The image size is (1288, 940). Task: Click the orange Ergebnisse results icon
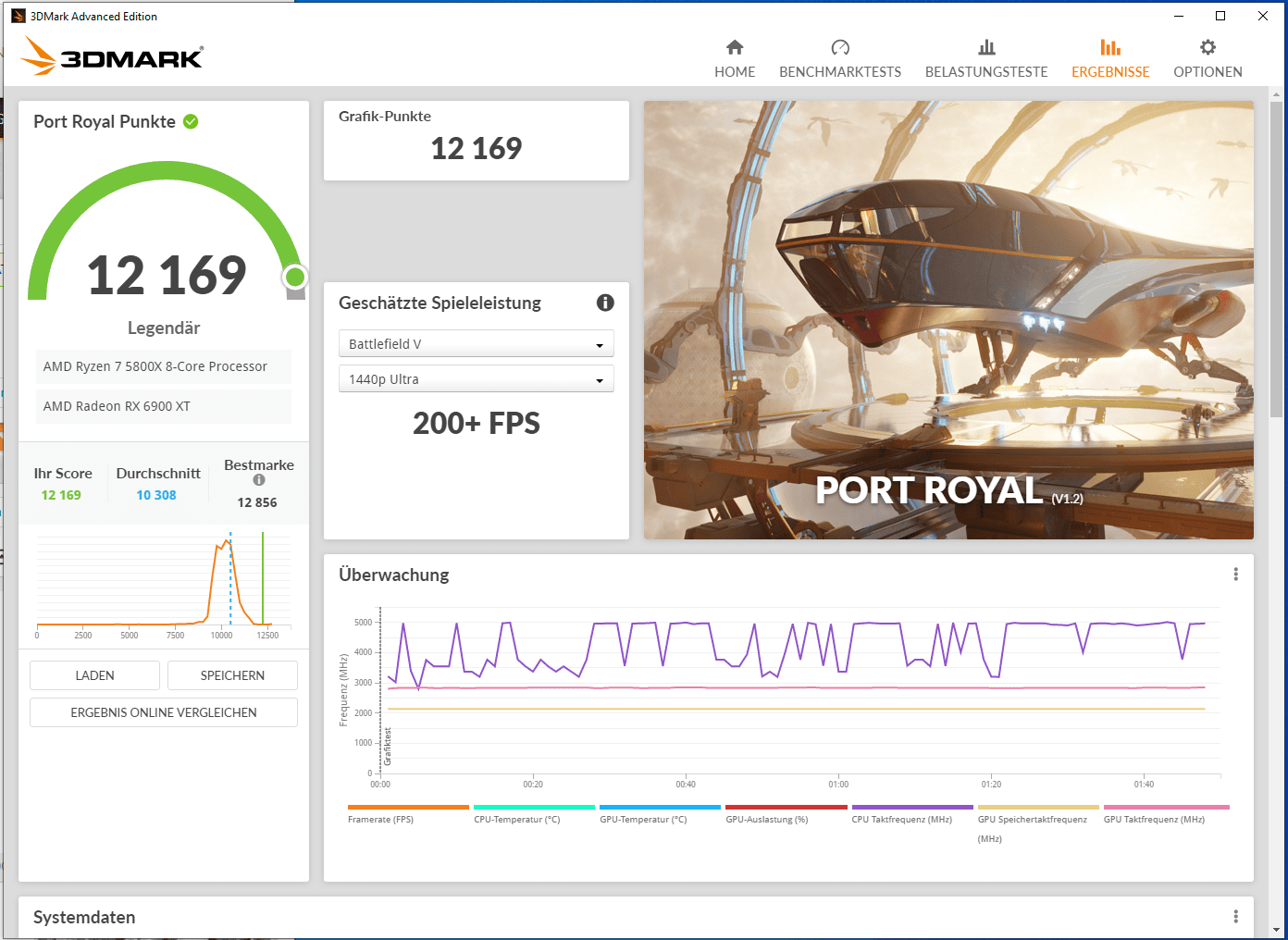[1110, 47]
